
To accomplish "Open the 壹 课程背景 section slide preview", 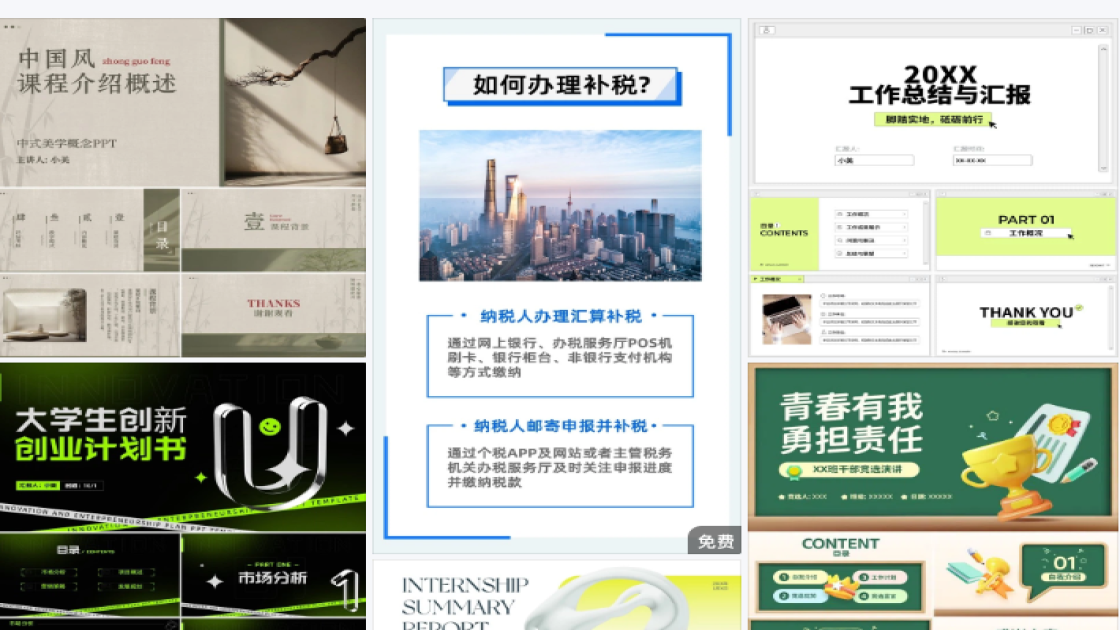I will coord(274,230).
